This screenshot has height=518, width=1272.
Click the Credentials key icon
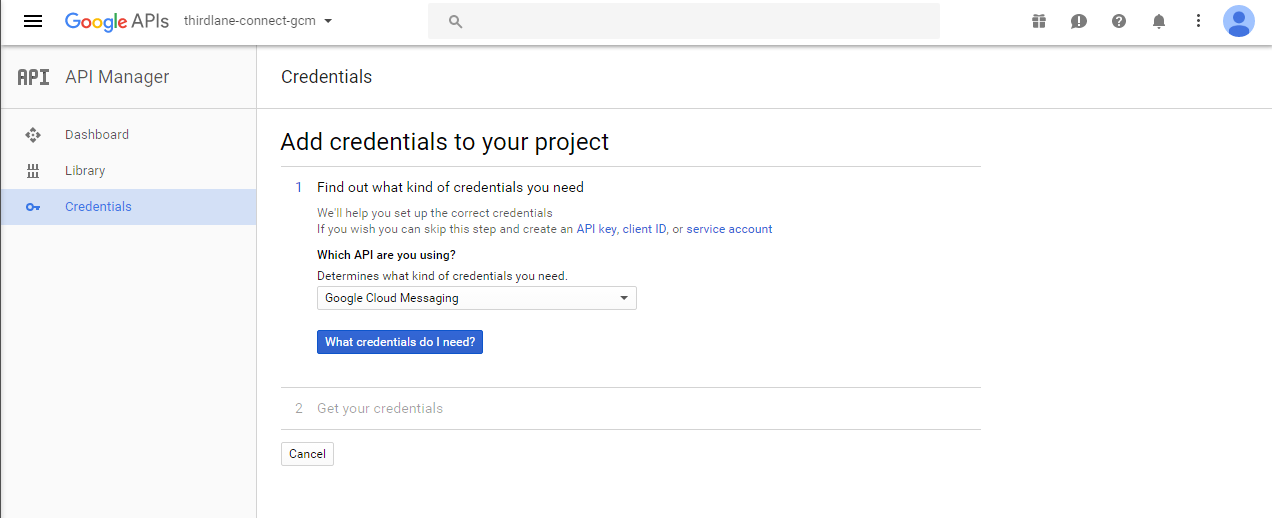coord(32,207)
